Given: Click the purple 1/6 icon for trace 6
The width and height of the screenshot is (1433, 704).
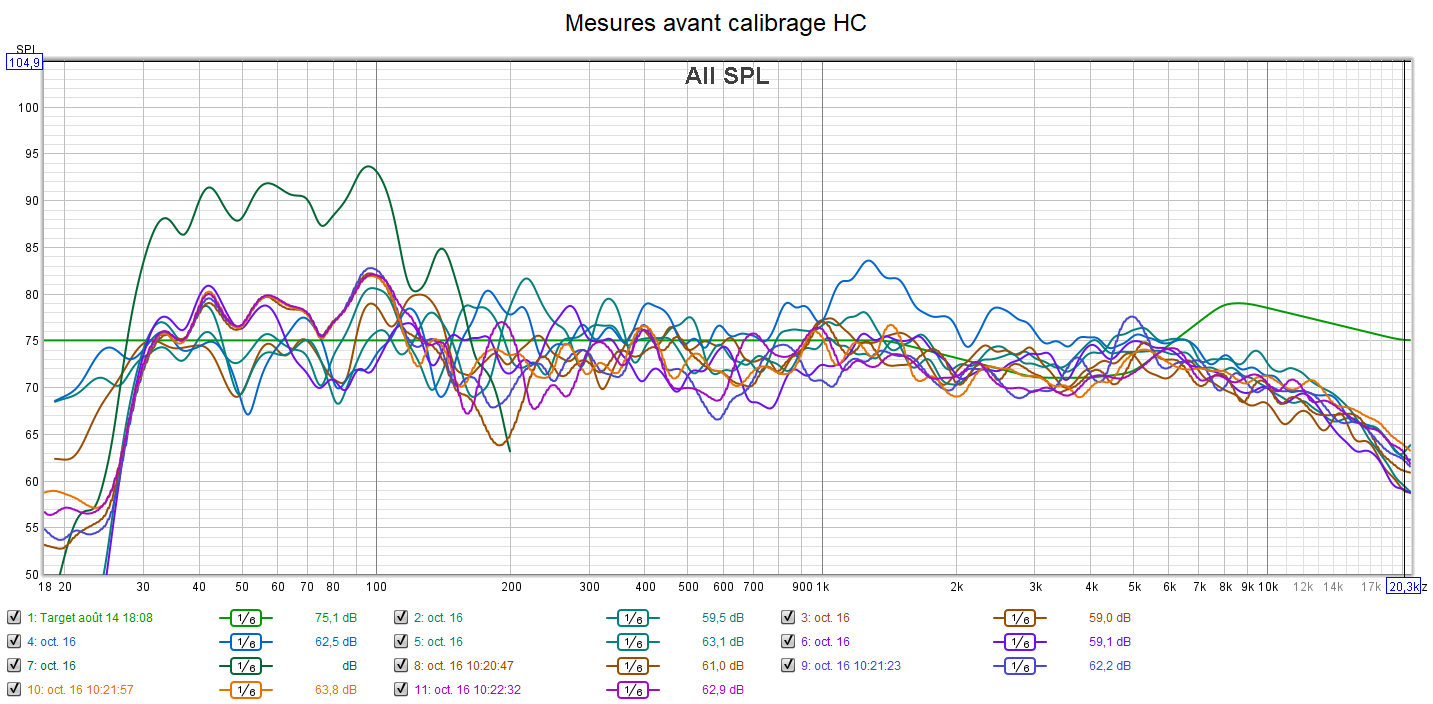Looking at the screenshot, I should coord(1020,642).
